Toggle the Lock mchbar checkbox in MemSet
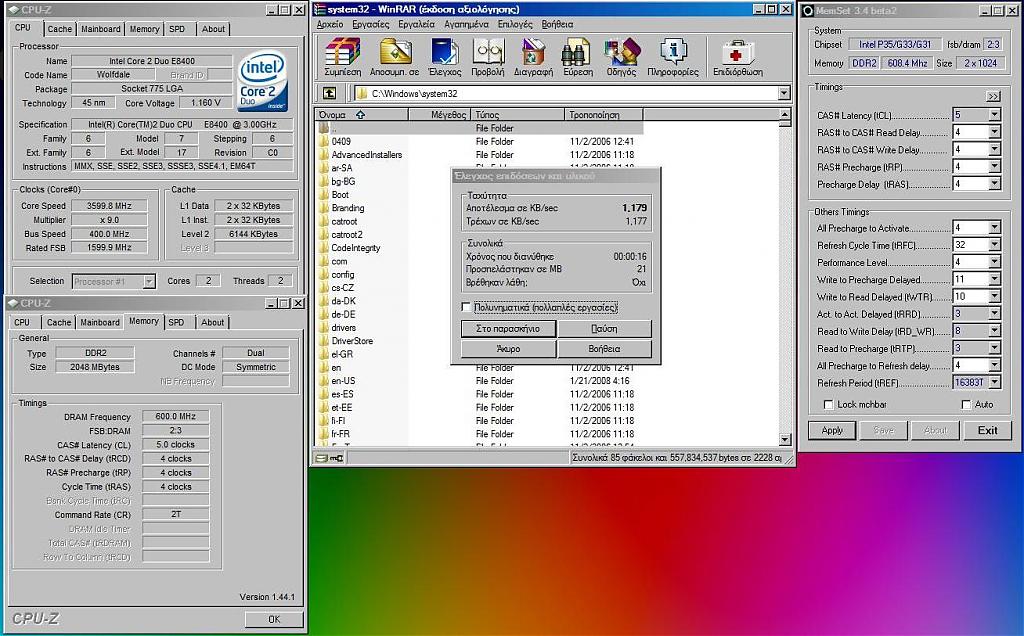 pos(828,405)
